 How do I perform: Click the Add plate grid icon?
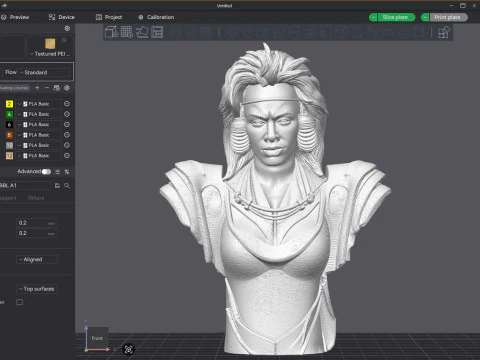pyautogui.click(x=127, y=32)
